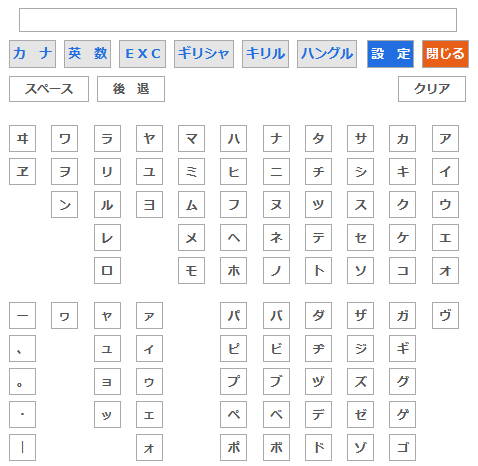Insert a space with スペース button
The image size is (478, 466).
49,89
